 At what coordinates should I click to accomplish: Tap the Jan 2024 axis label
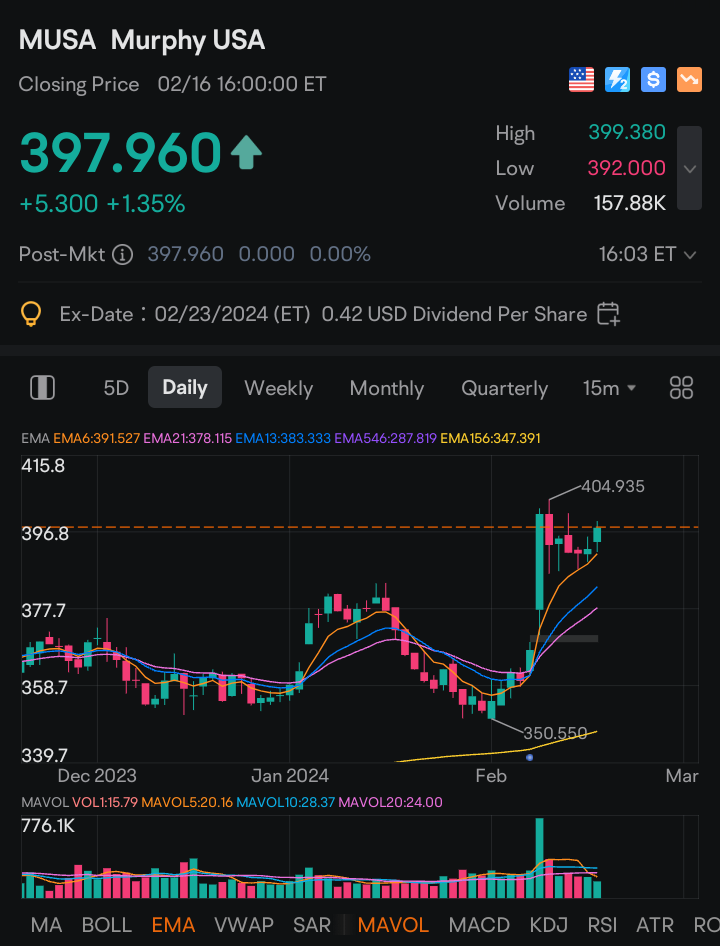point(290,775)
